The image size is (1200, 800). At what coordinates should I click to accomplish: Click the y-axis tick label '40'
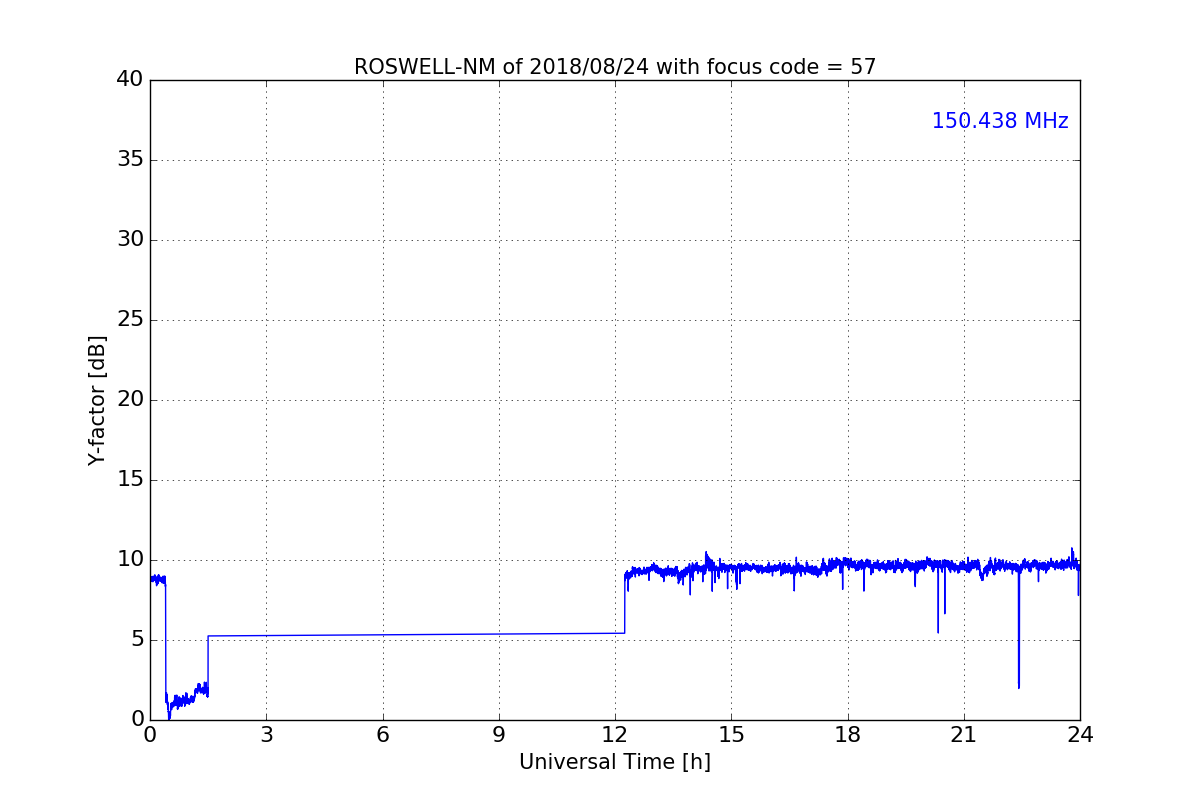(x=130, y=80)
